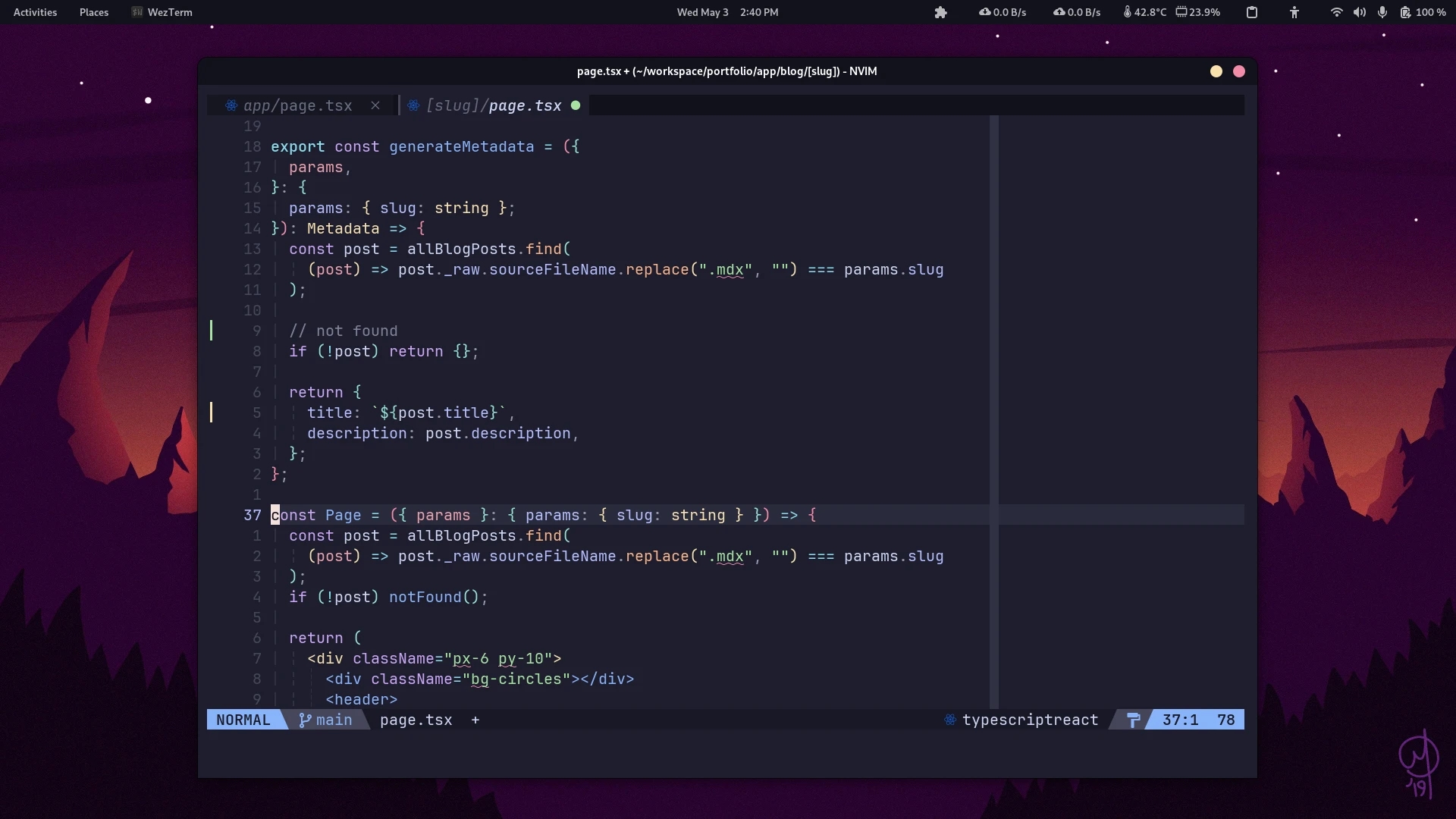
Task: Click 'title: `${post.title}`,' line
Action: 411,413
